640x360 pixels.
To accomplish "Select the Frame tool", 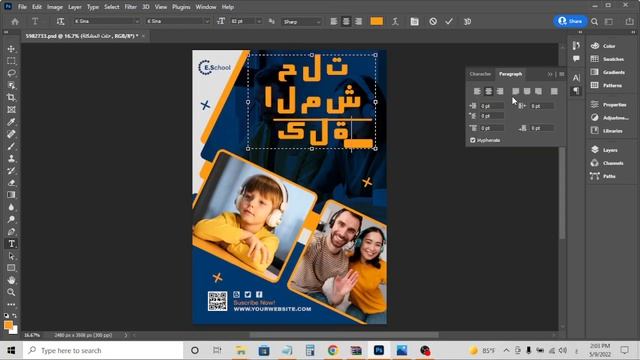I will click(11, 110).
